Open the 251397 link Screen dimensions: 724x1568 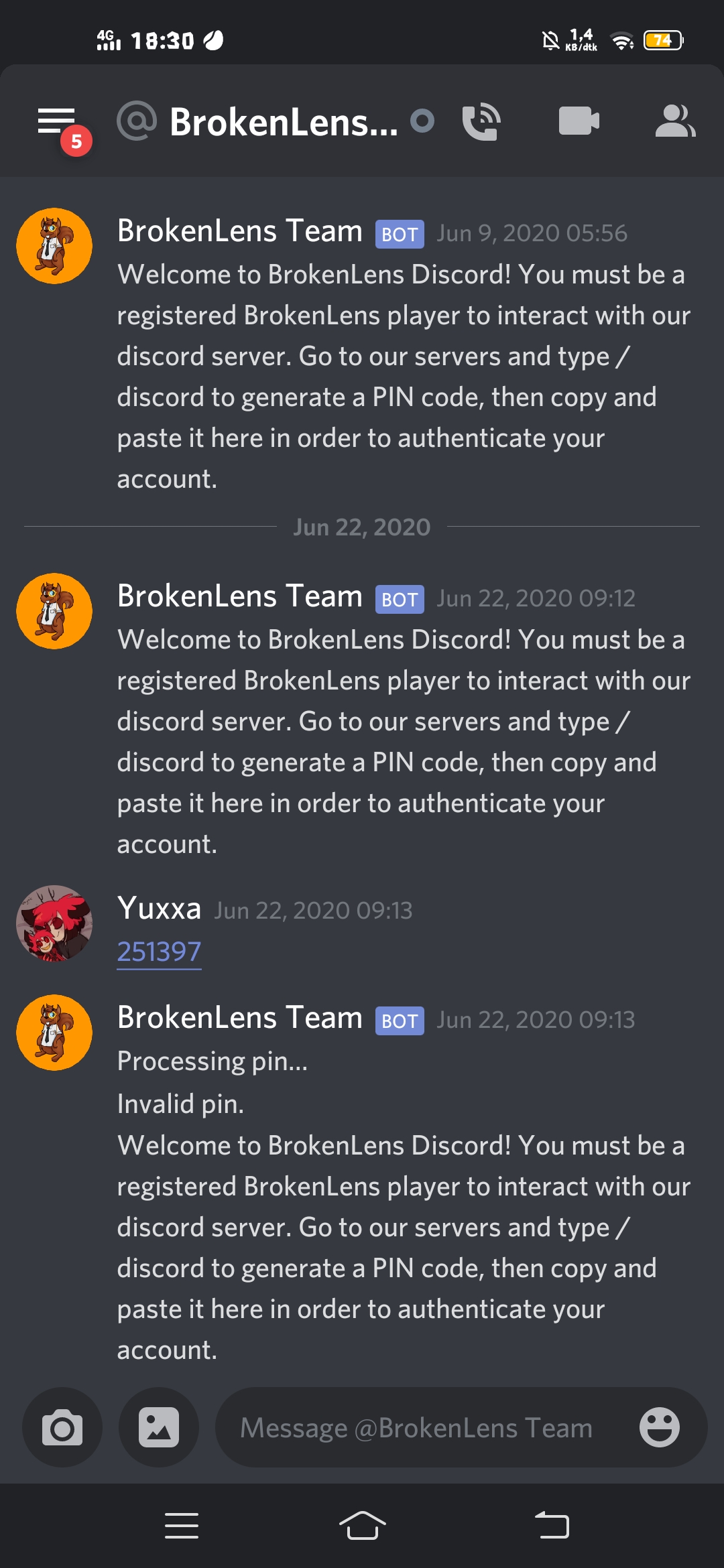coord(159,952)
